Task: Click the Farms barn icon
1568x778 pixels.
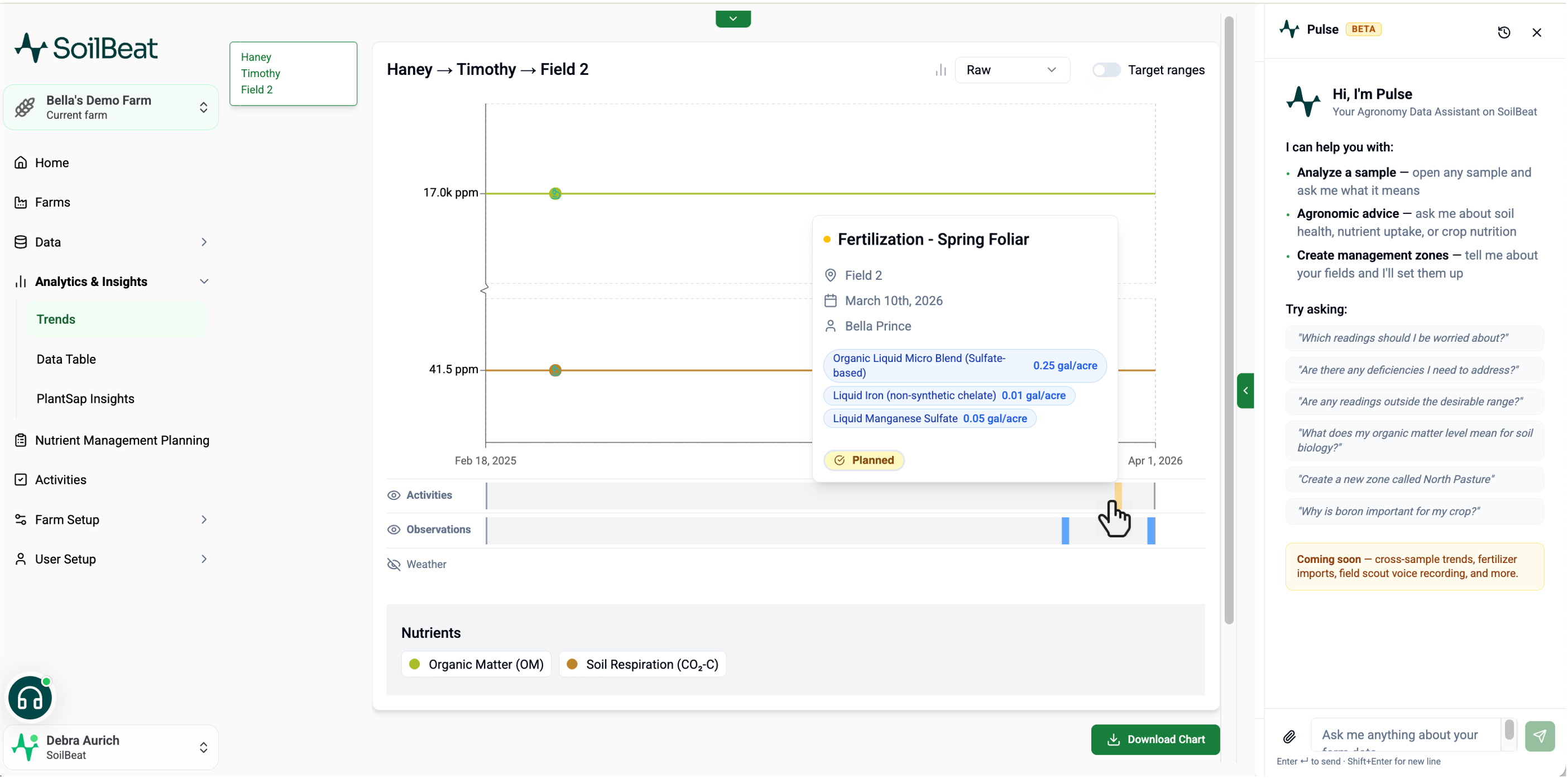Action: [x=21, y=202]
